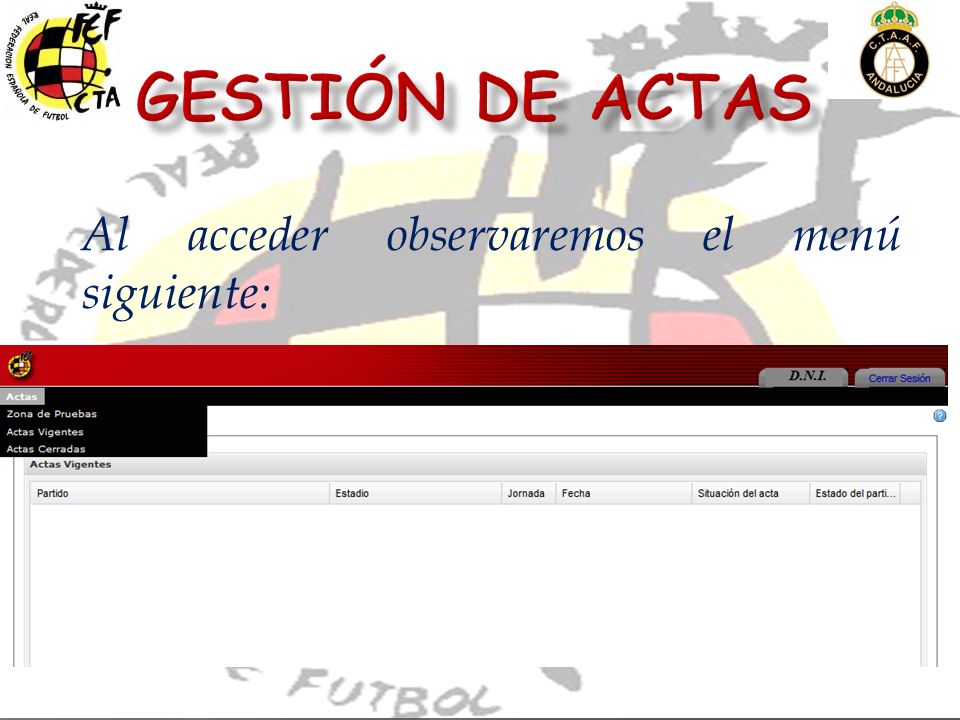
Task: Sort by the Estadio column header
Action: click(x=415, y=493)
